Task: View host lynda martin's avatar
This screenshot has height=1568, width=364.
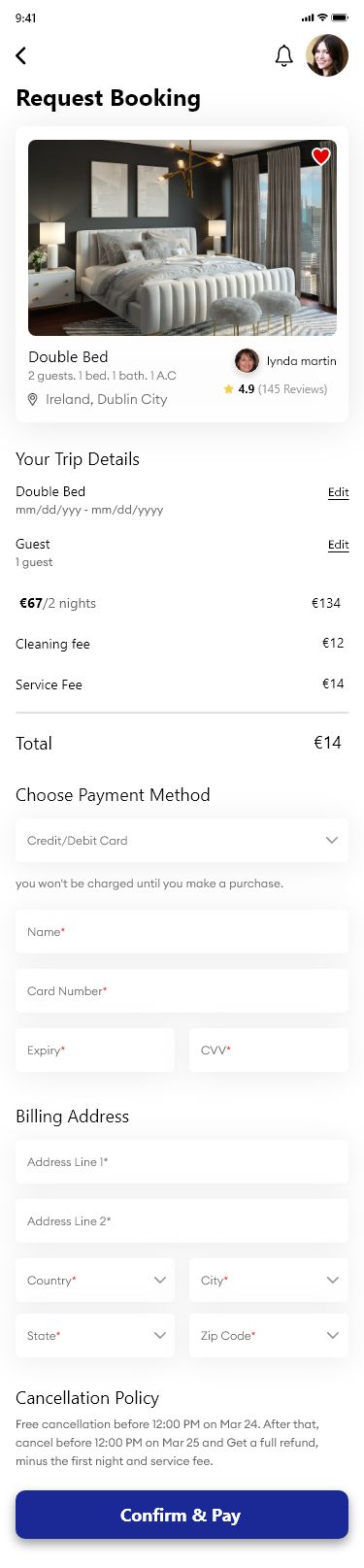Action: (247, 361)
